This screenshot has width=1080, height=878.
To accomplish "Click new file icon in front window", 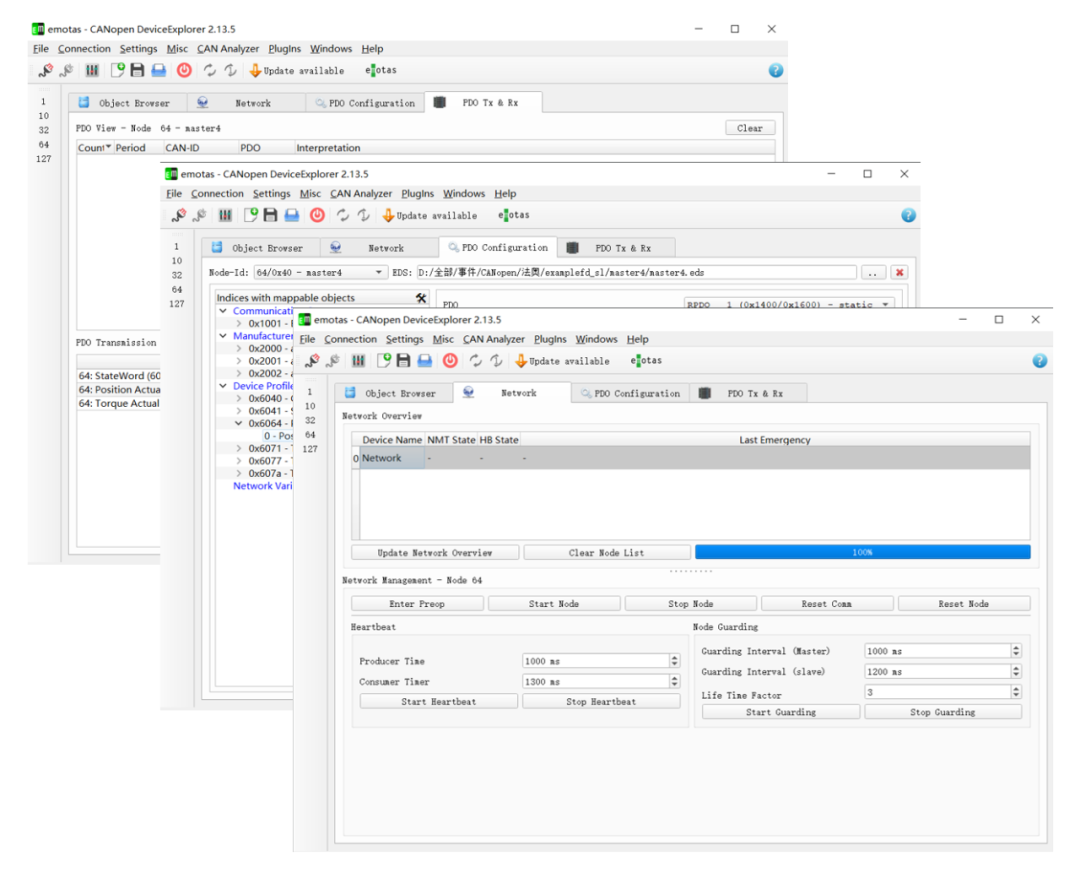I will [384, 360].
